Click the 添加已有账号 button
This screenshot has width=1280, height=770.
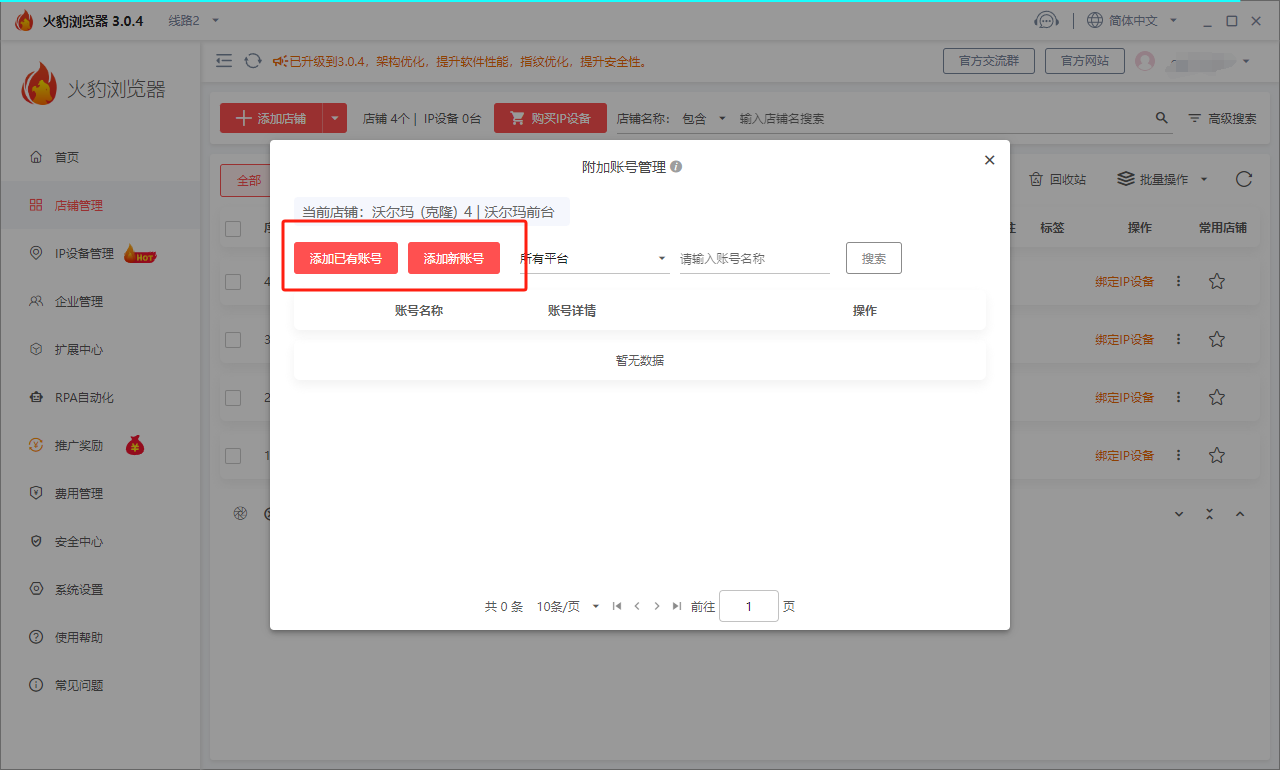[x=345, y=258]
